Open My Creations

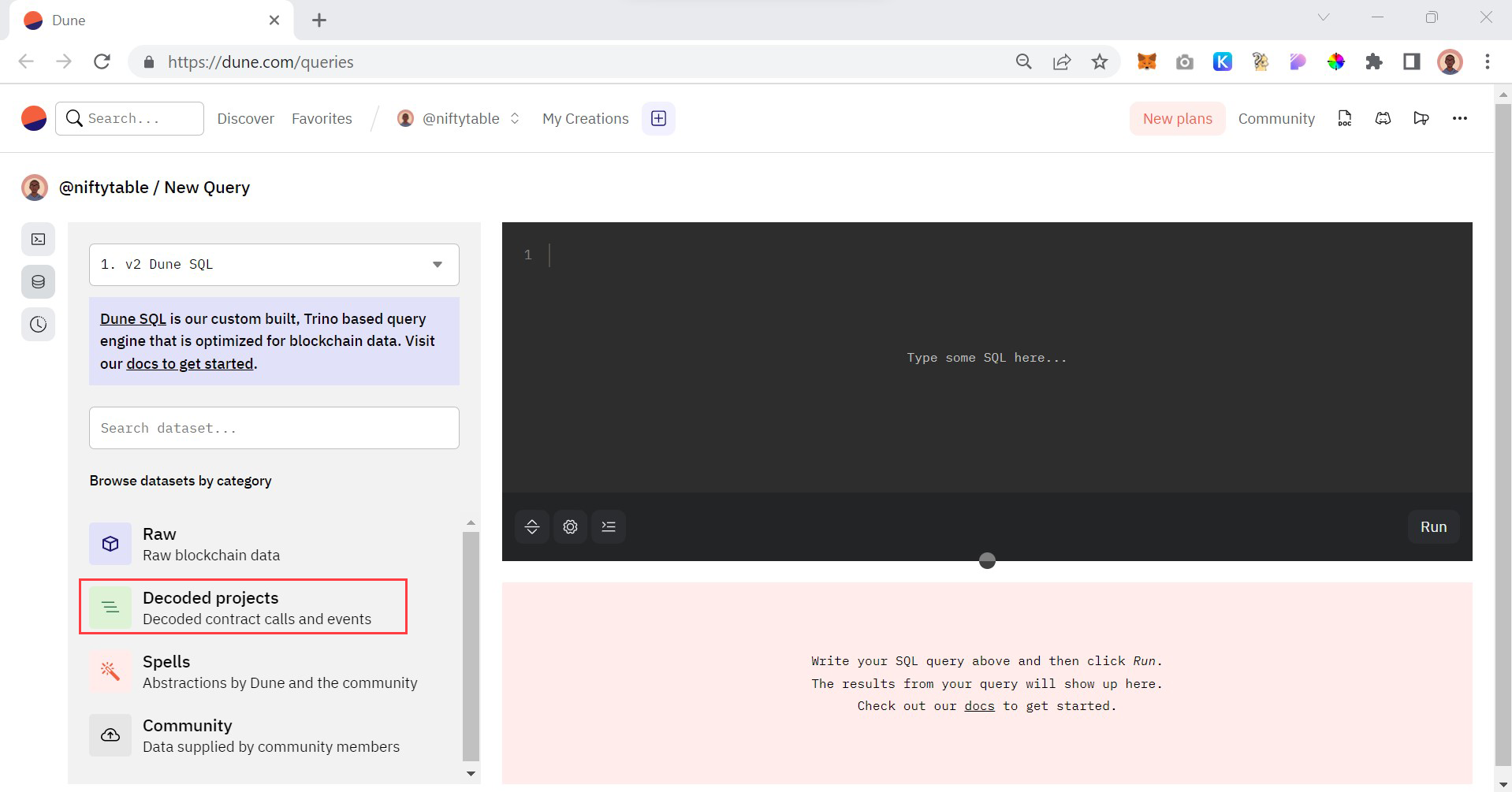click(x=586, y=118)
